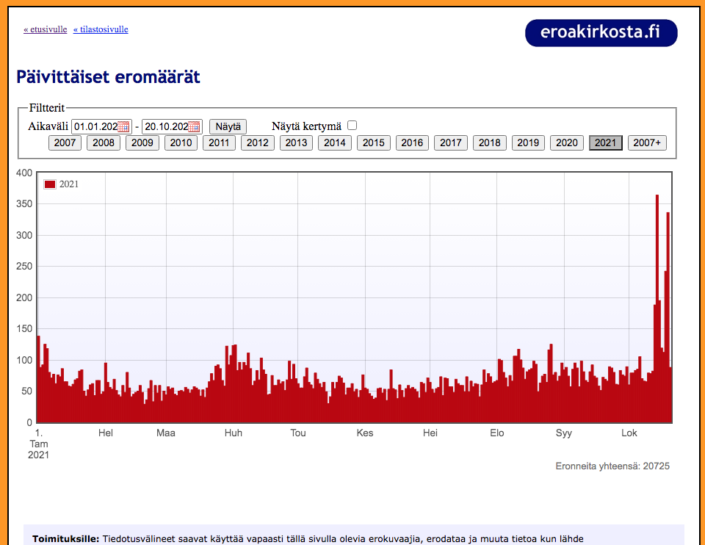Select the 2015 year button
The height and width of the screenshot is (545, 705).
374,143
